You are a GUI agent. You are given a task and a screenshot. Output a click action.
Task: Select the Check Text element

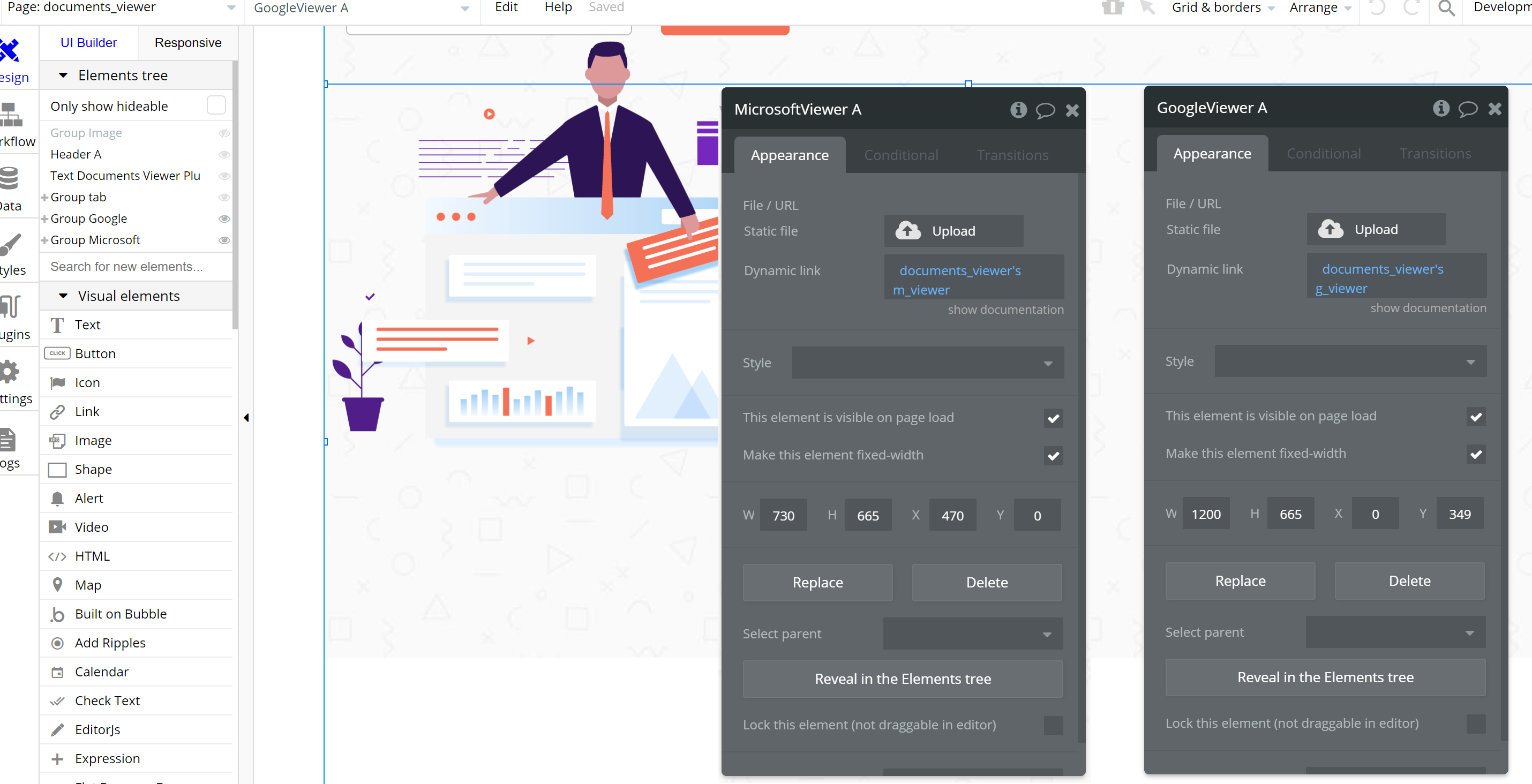coord(137,701)
